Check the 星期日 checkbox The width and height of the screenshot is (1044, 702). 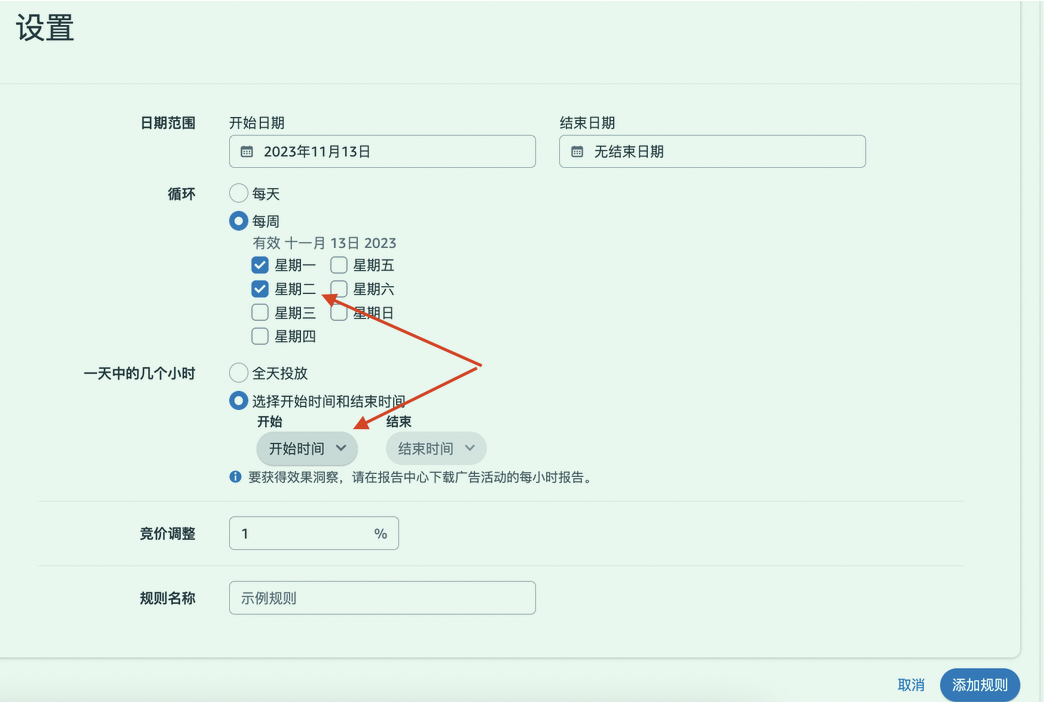(338, 312)
